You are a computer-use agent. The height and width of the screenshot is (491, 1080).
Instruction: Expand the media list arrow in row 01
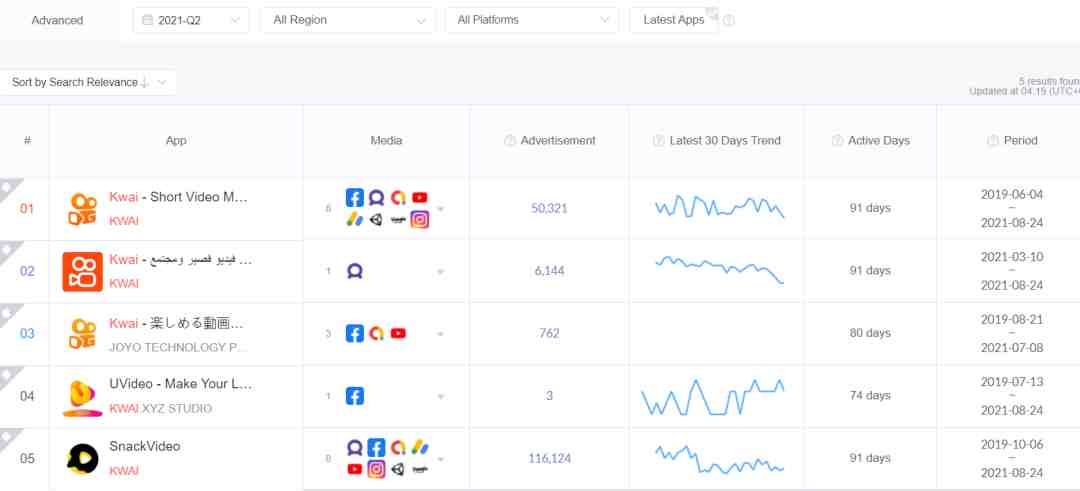(441, 209)
